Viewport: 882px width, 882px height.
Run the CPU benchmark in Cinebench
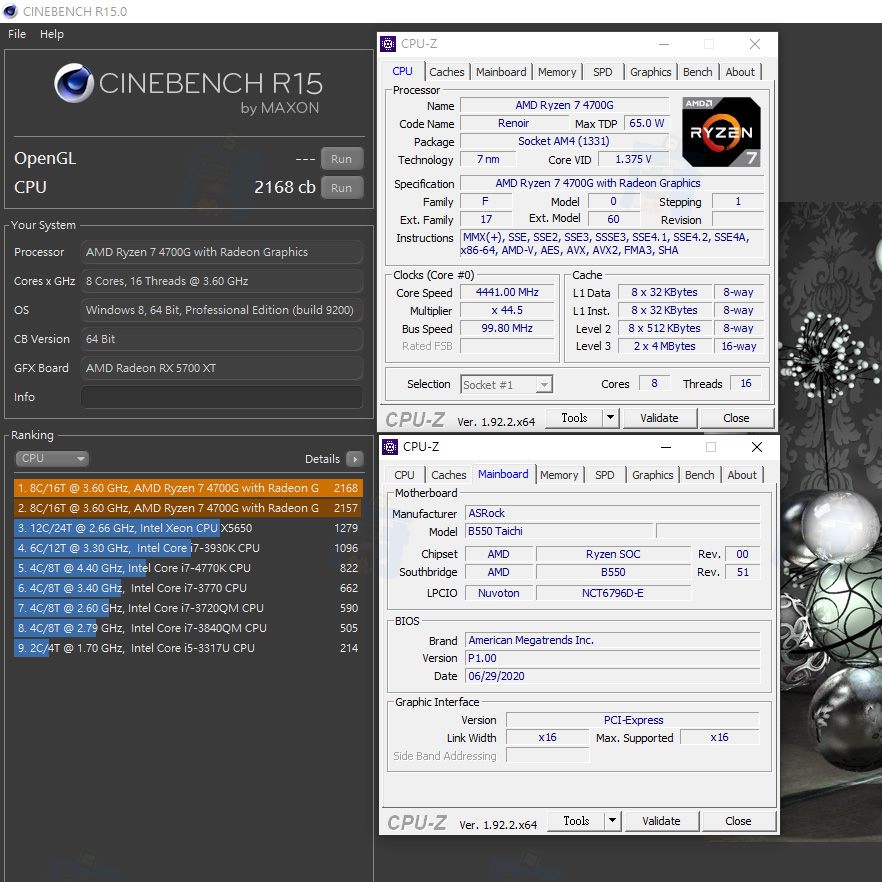pyautogui.click(x=341, y=187)
